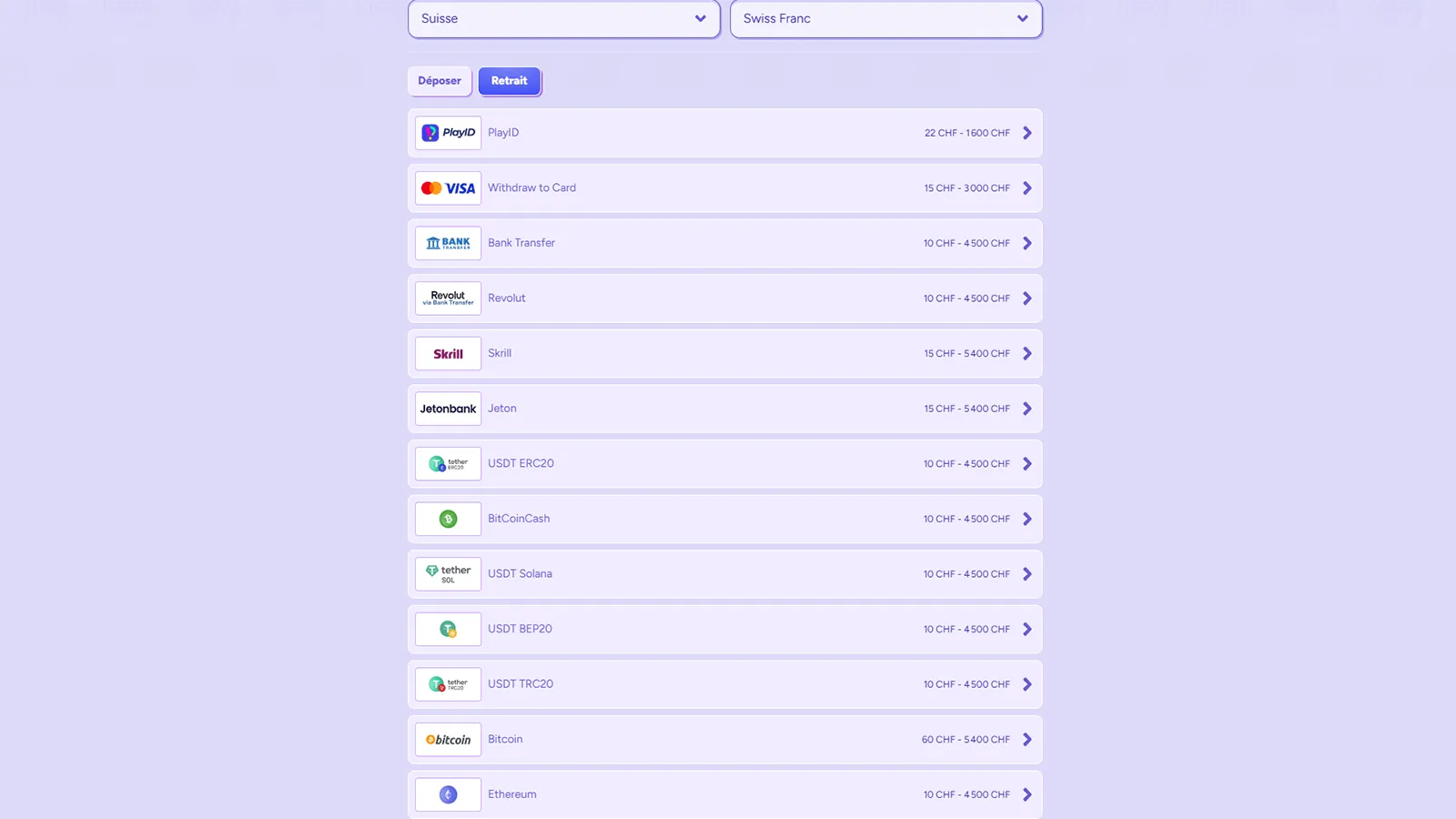The height and width of the screenshot is (819, 1456).
Task: Click the Bank Transfer logo icon
Action: pos(448,243)
